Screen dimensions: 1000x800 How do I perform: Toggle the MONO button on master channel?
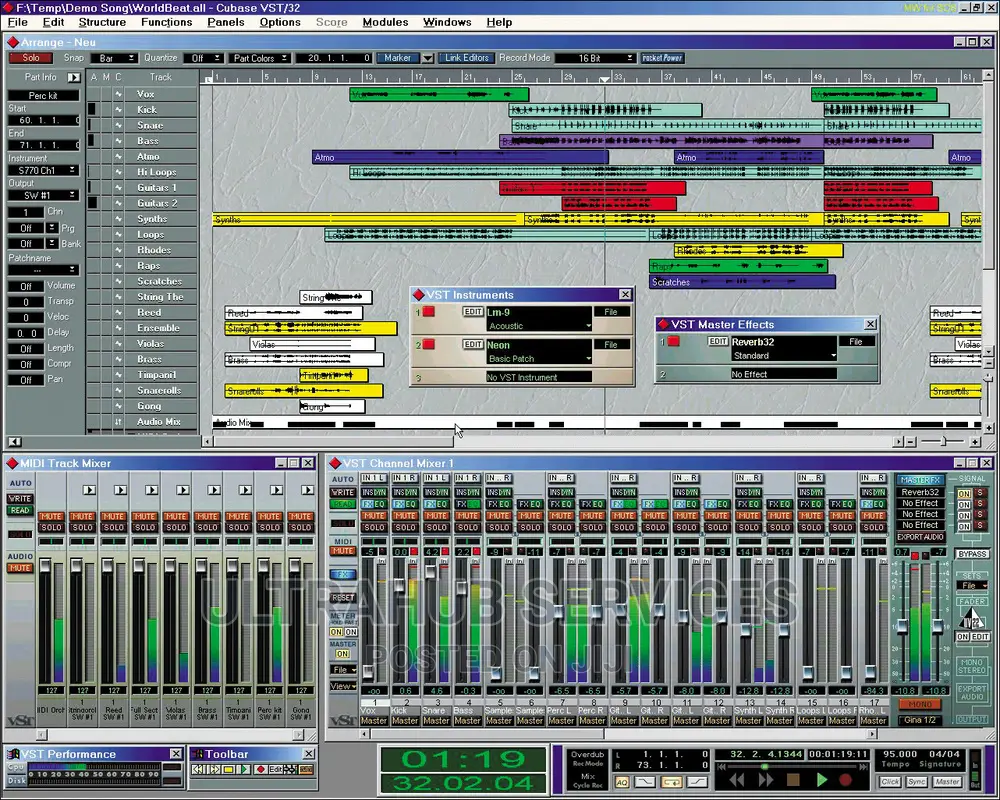coord(920,704)
